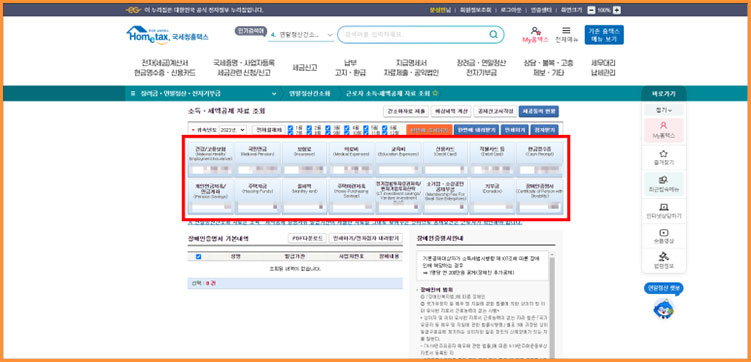Click the 한번에 내려받기 button
Image resolution: width=751 pixels, height=362 pixels.
[x=476, y=130]
